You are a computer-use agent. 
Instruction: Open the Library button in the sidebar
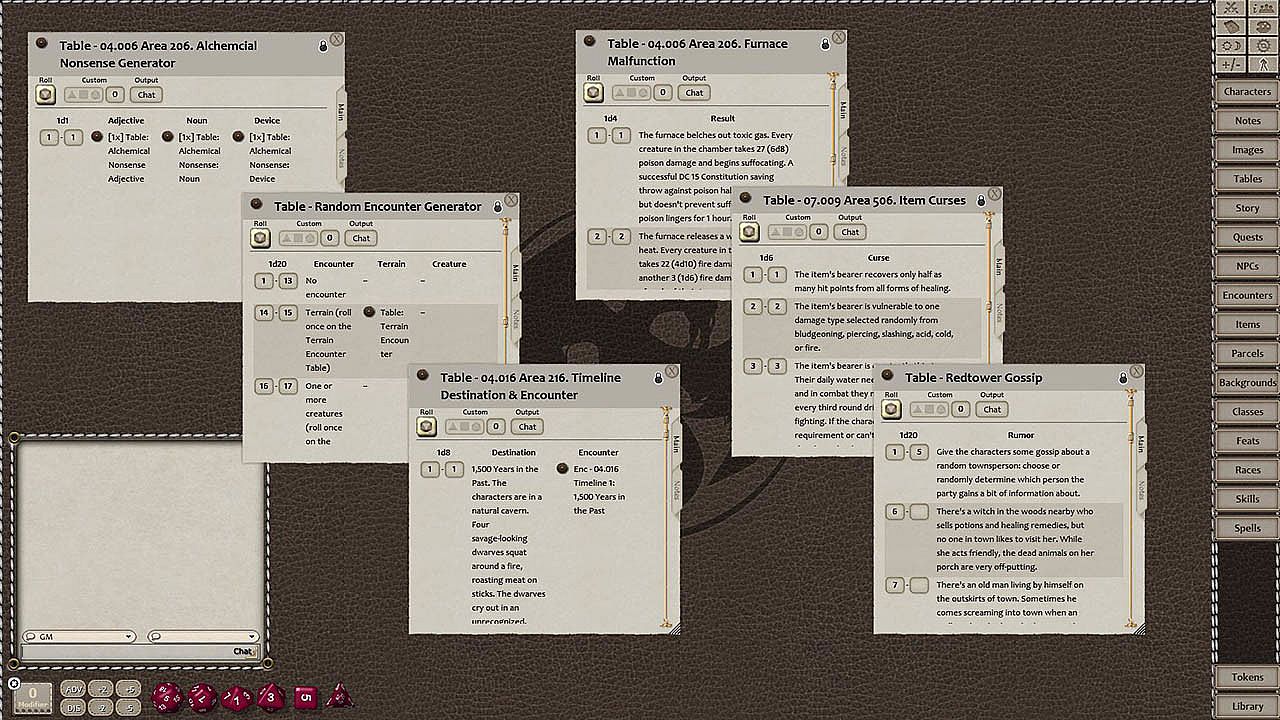click(x=1247, y=706)
